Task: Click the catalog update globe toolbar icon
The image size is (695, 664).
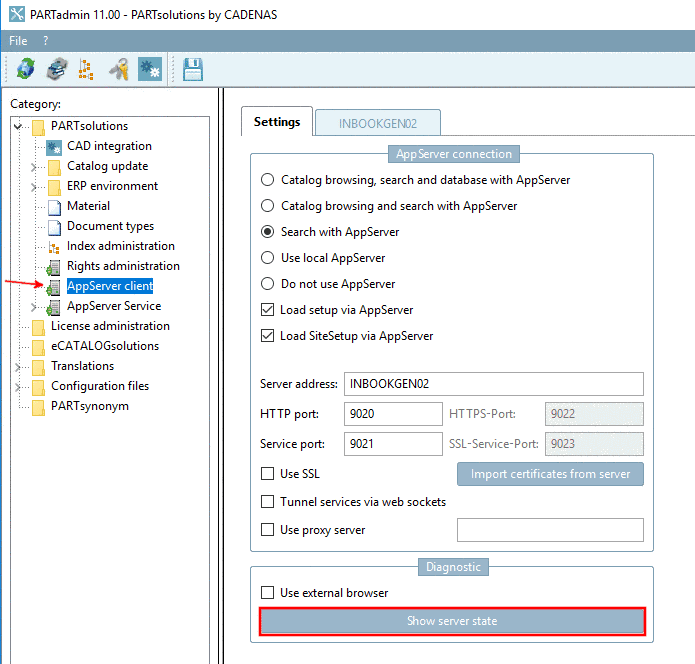Action: pyautogui.click(x=25, y=69)
